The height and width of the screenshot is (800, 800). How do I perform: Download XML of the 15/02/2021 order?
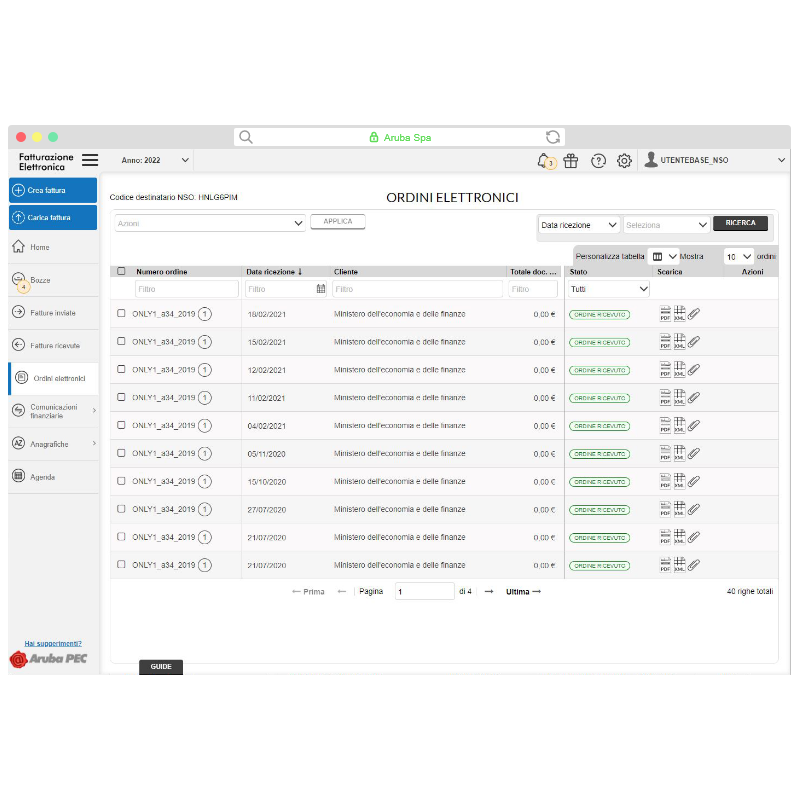tap(680, 341)
